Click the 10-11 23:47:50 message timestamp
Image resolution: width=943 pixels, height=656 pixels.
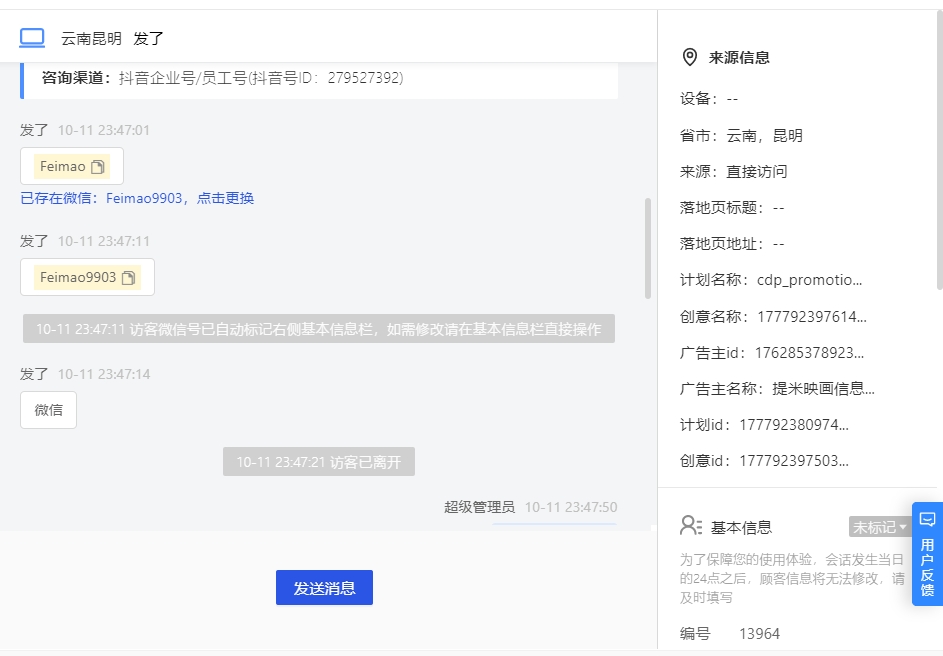[571, 507]
